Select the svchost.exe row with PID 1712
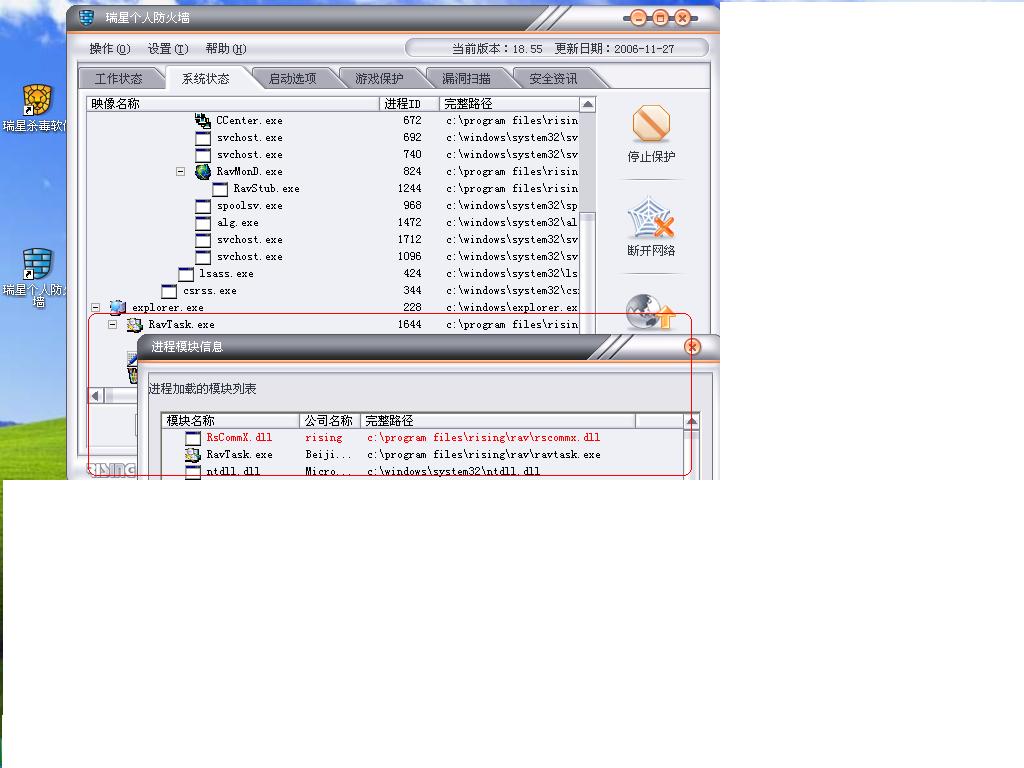Image resolution: width=1024 pixels, height=768 pixels. coord(332,240)
